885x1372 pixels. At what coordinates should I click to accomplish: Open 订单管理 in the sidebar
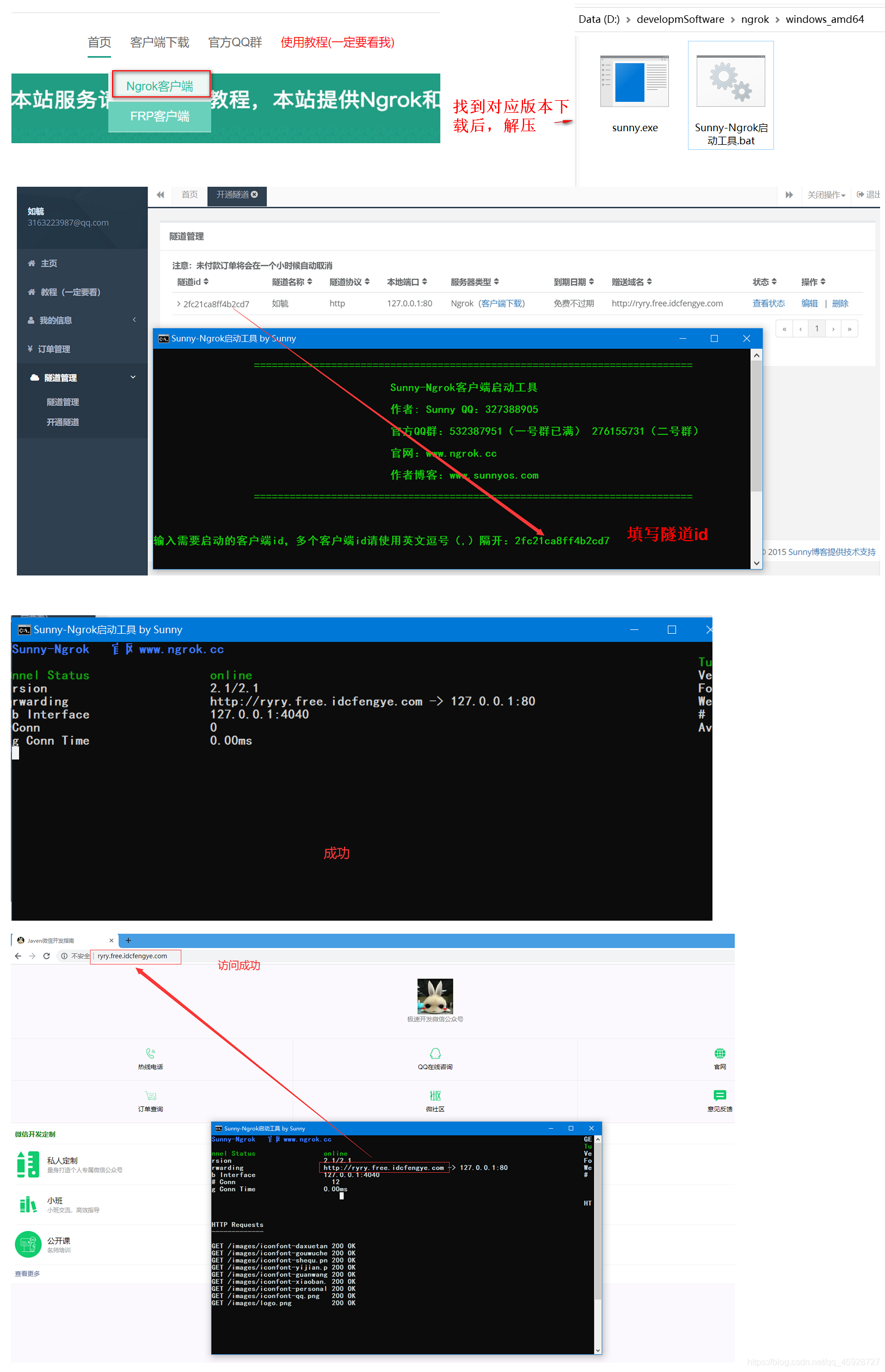53,349
